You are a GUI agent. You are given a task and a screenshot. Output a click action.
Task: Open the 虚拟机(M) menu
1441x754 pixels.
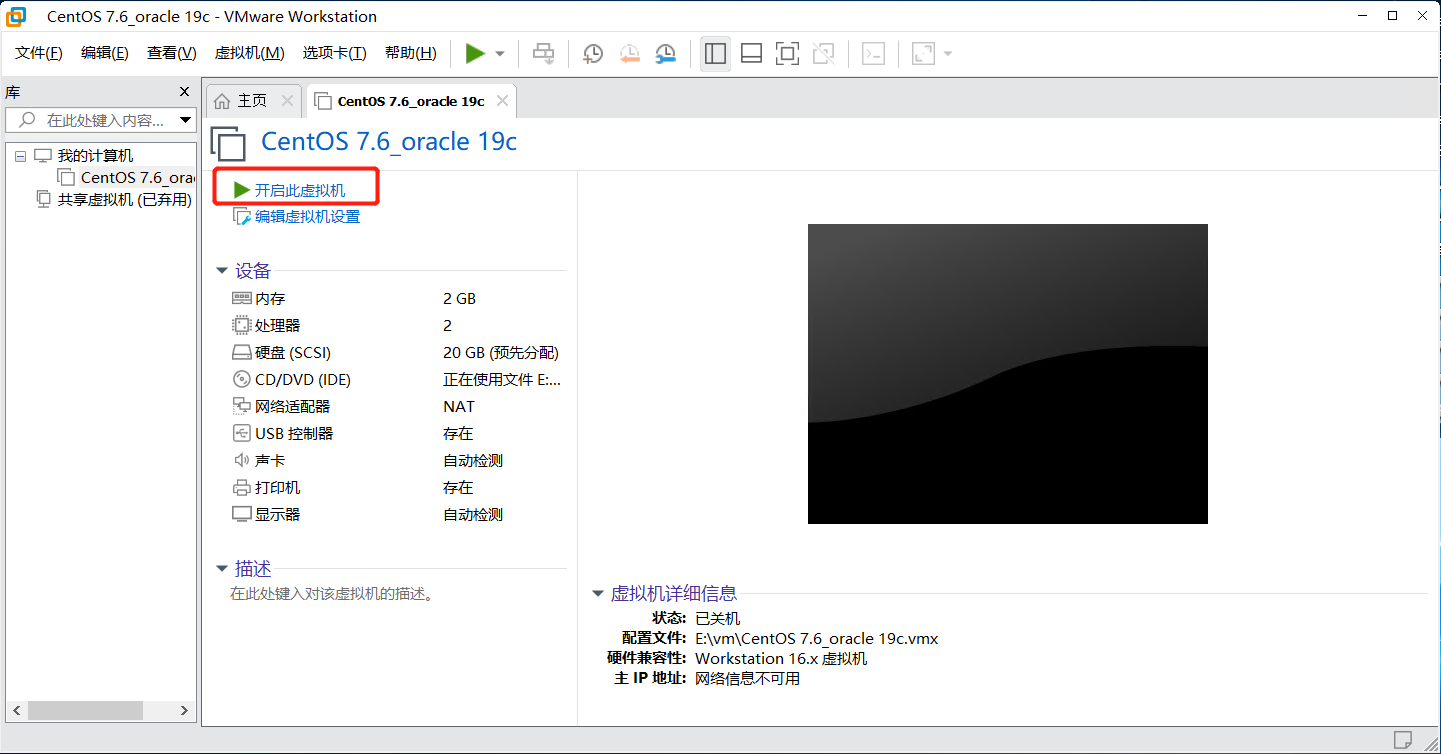249,53
